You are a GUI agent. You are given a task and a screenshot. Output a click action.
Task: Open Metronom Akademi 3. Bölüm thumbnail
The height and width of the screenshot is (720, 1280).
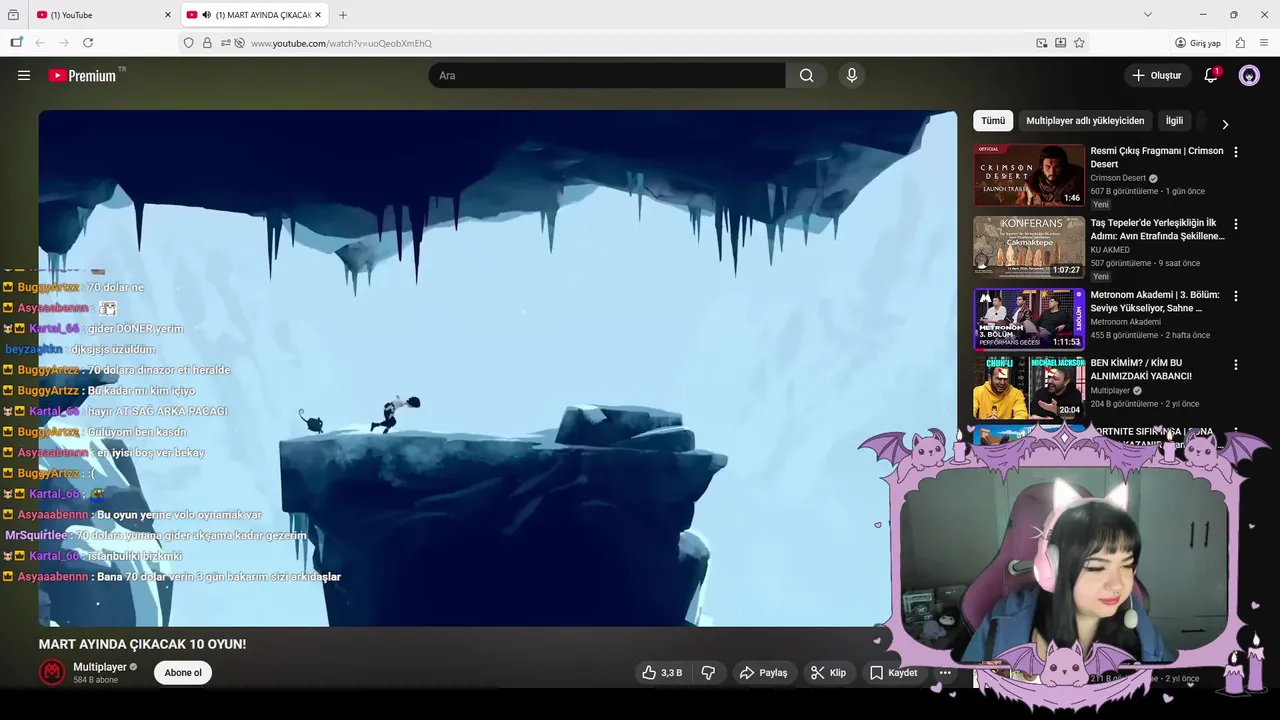1029,319
